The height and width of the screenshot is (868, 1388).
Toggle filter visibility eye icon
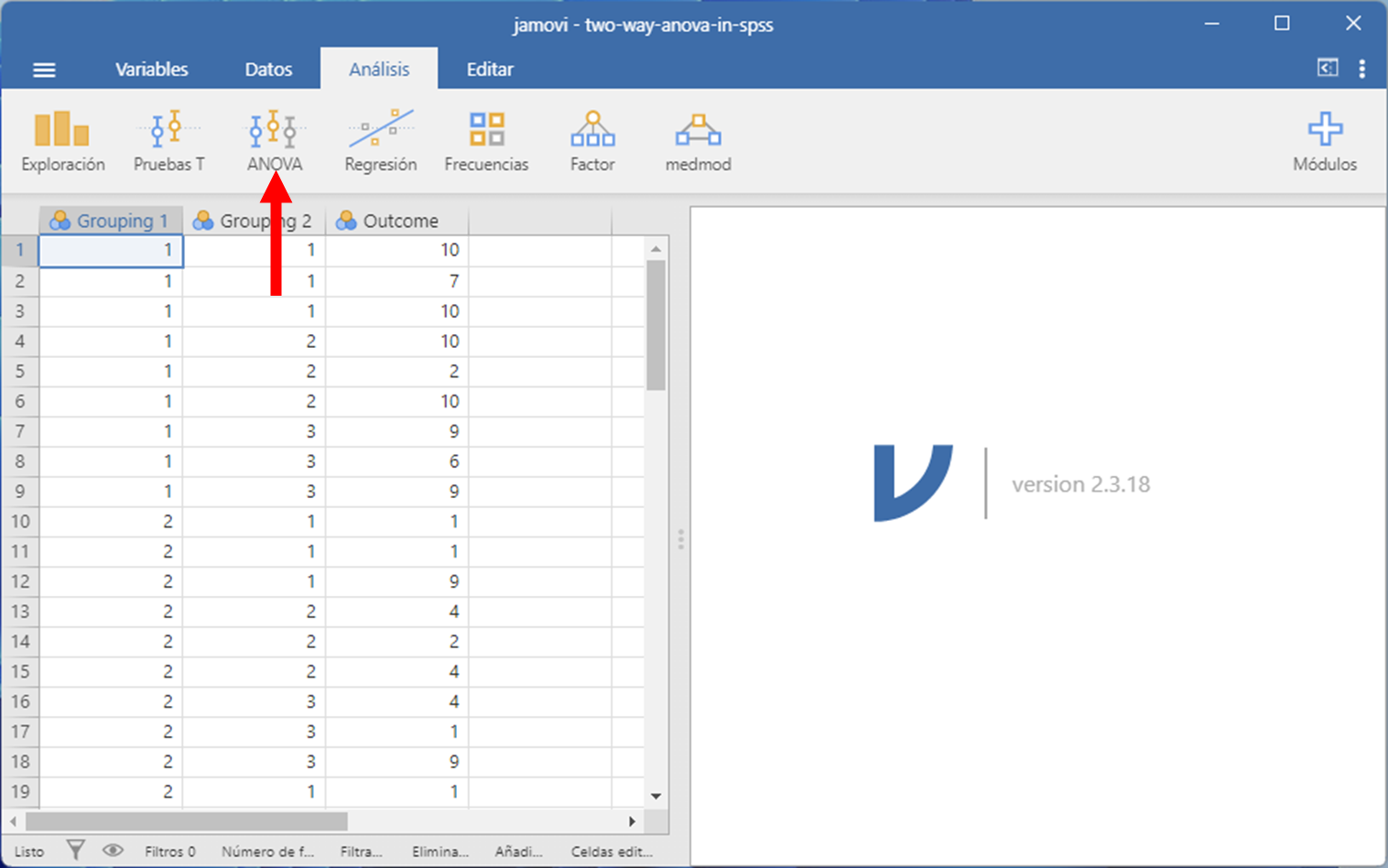(x=113, y=851)
